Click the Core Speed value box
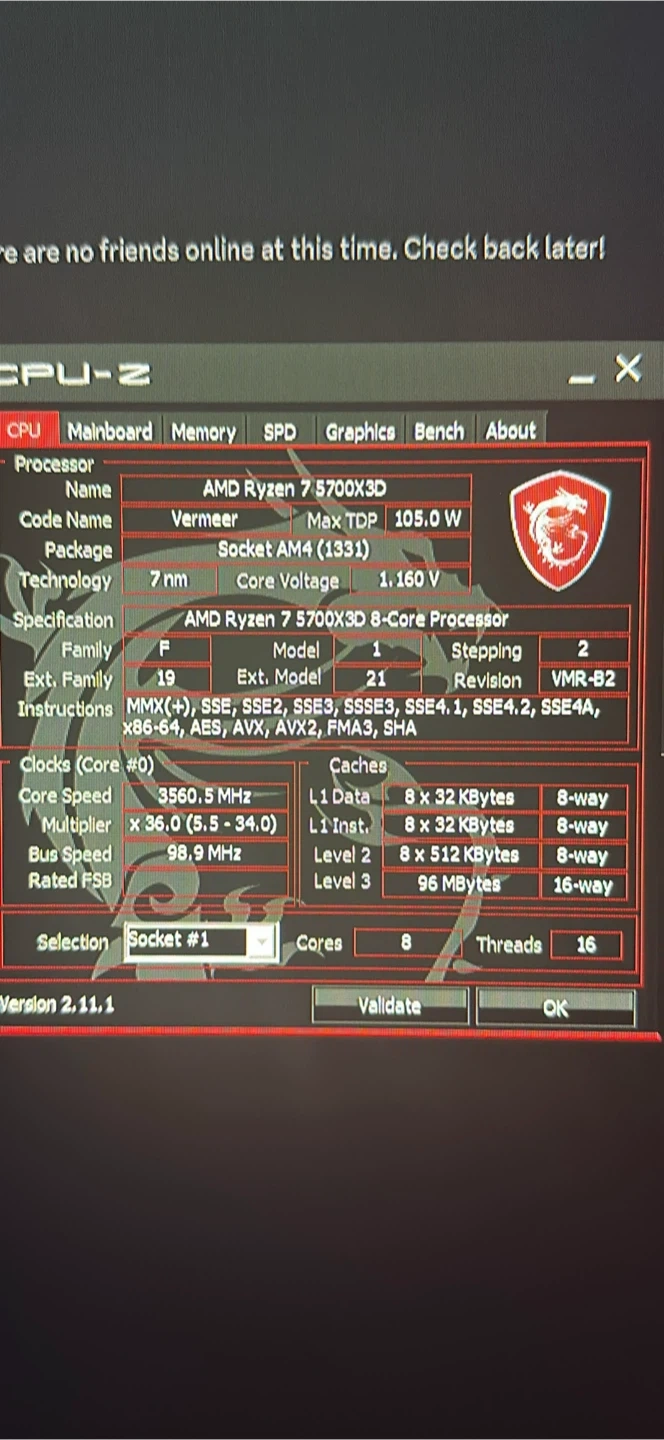 point(205,796)
